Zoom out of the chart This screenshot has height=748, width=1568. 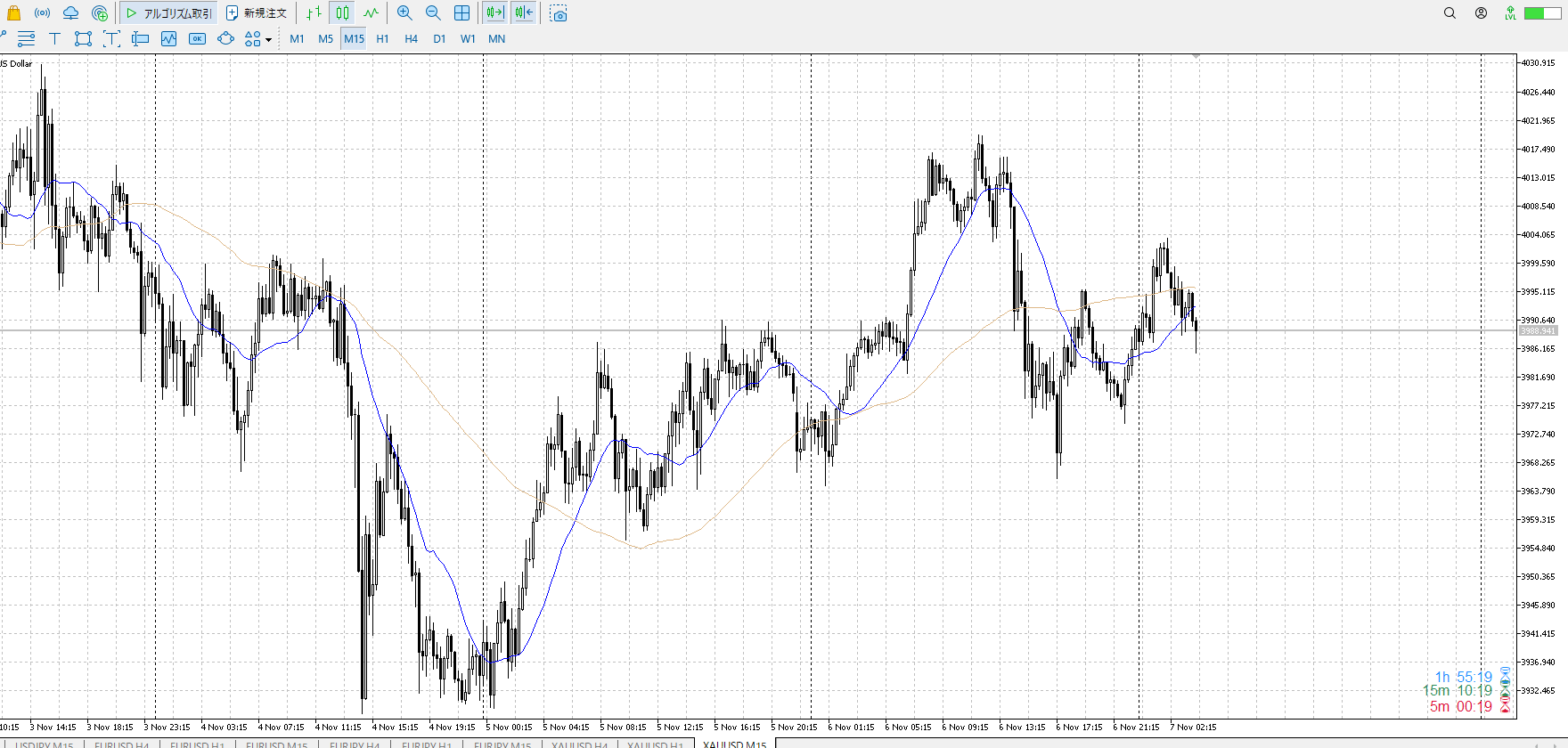pos(433,13)
